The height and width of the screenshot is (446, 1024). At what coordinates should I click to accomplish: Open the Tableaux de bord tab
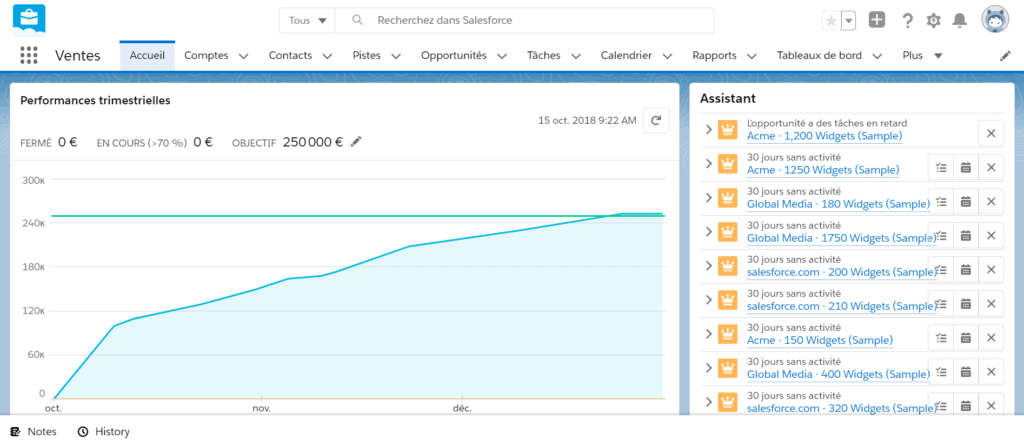pos(819,56)
